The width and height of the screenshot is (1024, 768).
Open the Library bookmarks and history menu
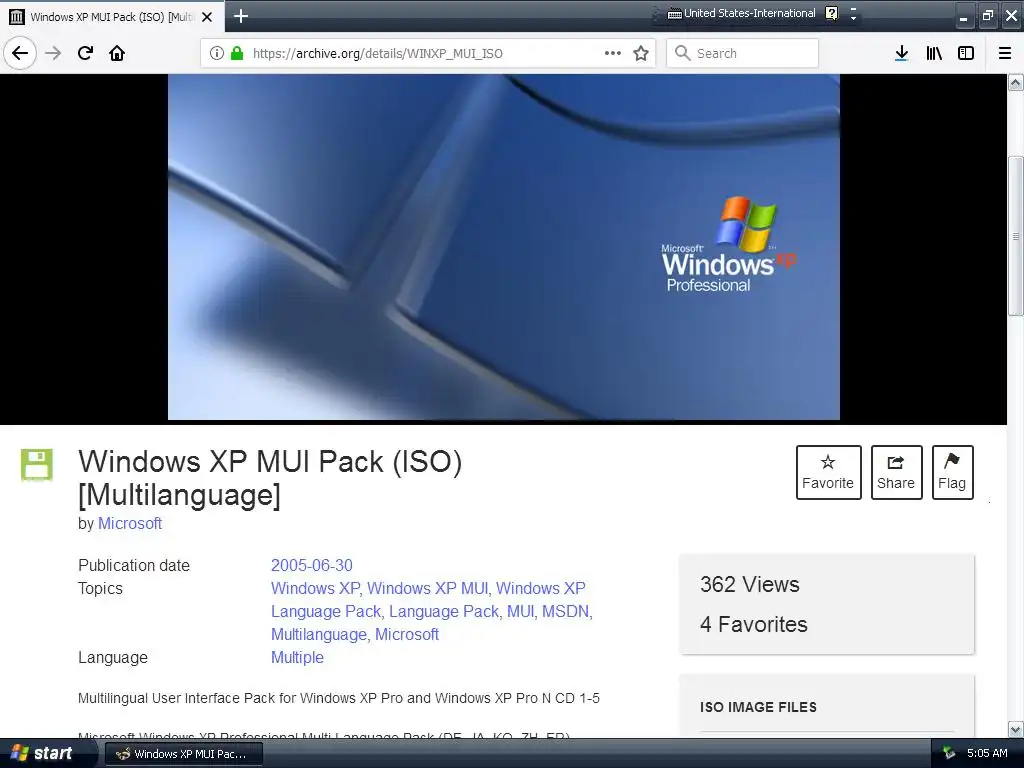(934, 53)
